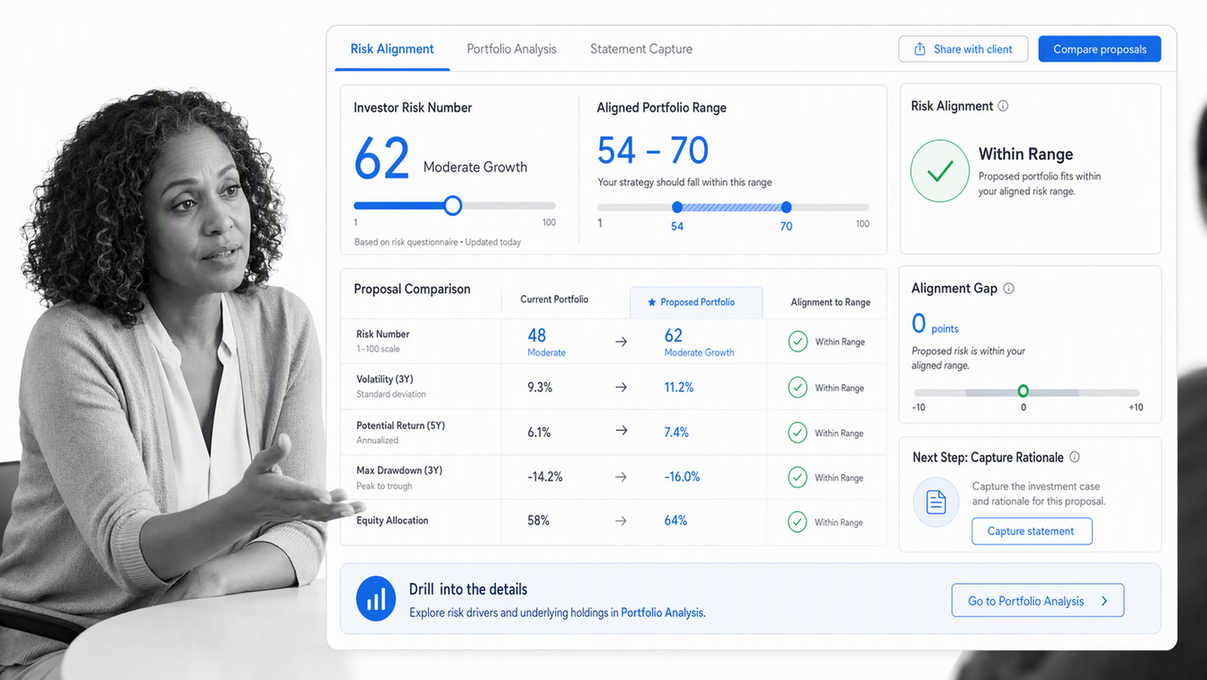The height and width of the screenshot is (680, 1207).
Task: Click the Max Drawdown row green checkmark
Action: (797, 478)
